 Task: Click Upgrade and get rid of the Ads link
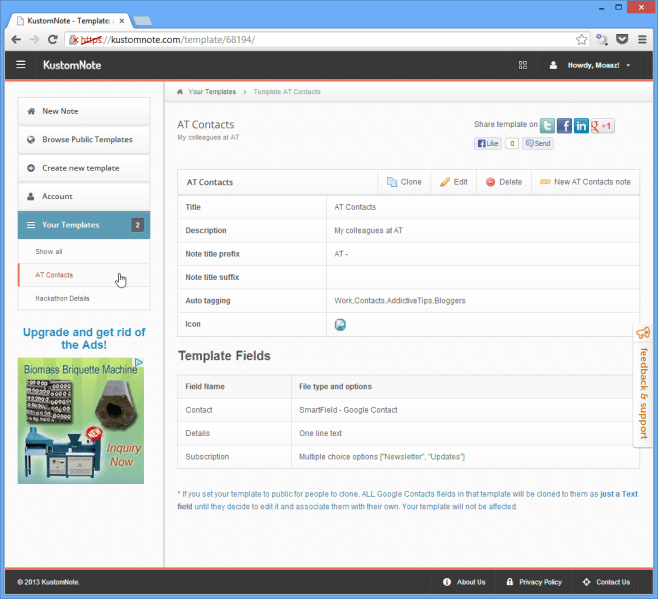coord(84,338)
